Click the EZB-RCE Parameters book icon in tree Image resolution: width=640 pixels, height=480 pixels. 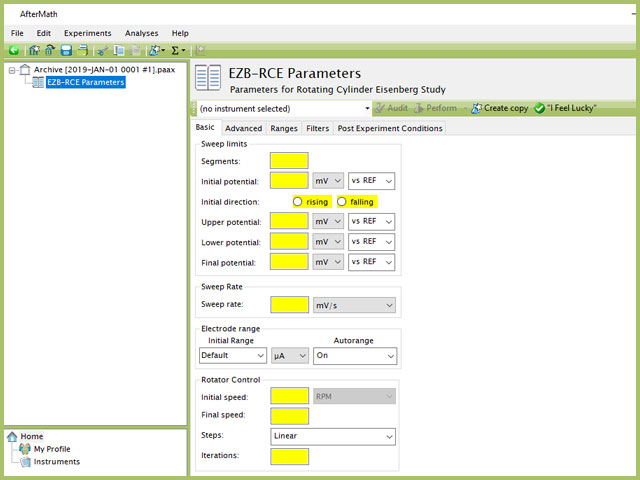tap(38, 82)
